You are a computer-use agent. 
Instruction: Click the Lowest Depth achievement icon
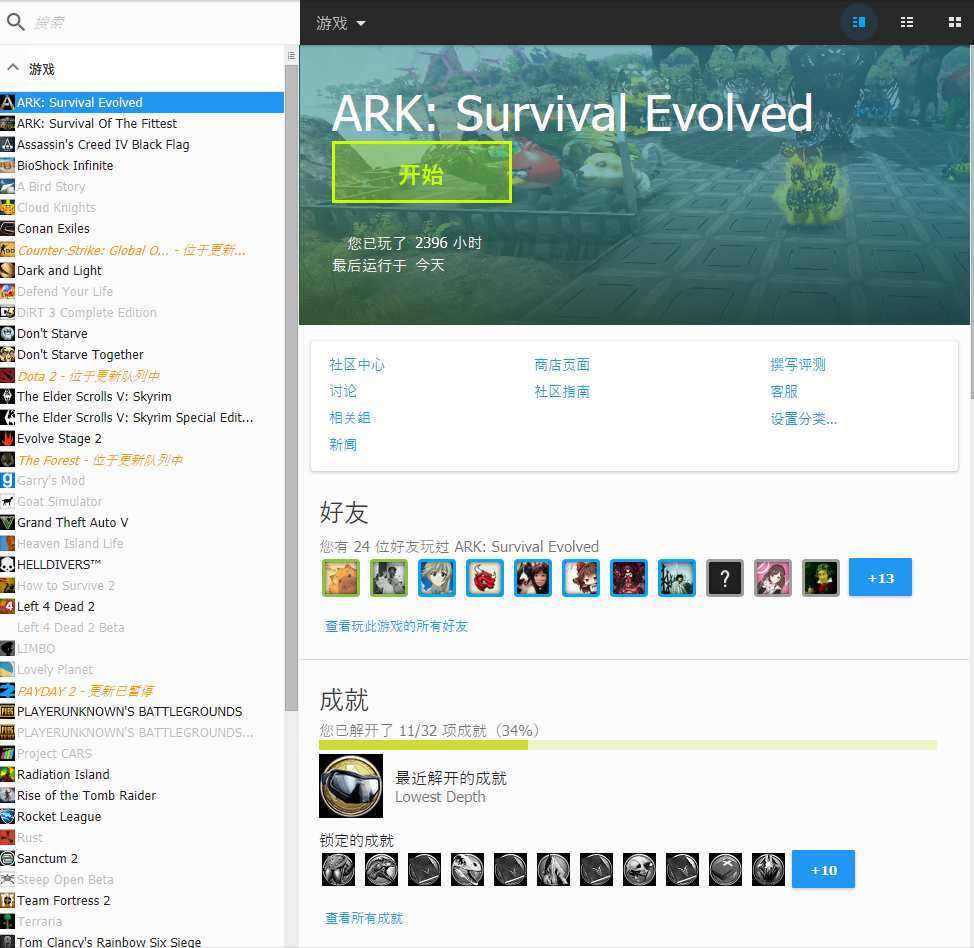pos(351,786)
